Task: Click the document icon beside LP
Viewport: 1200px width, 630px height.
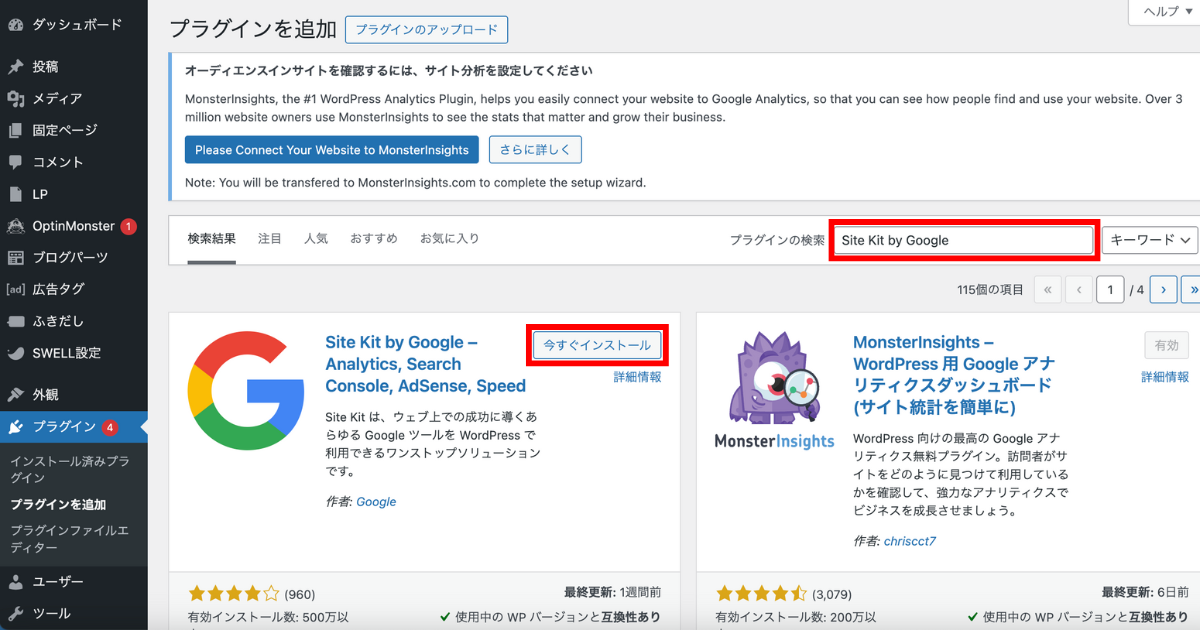Action: (x=16, y=194)
